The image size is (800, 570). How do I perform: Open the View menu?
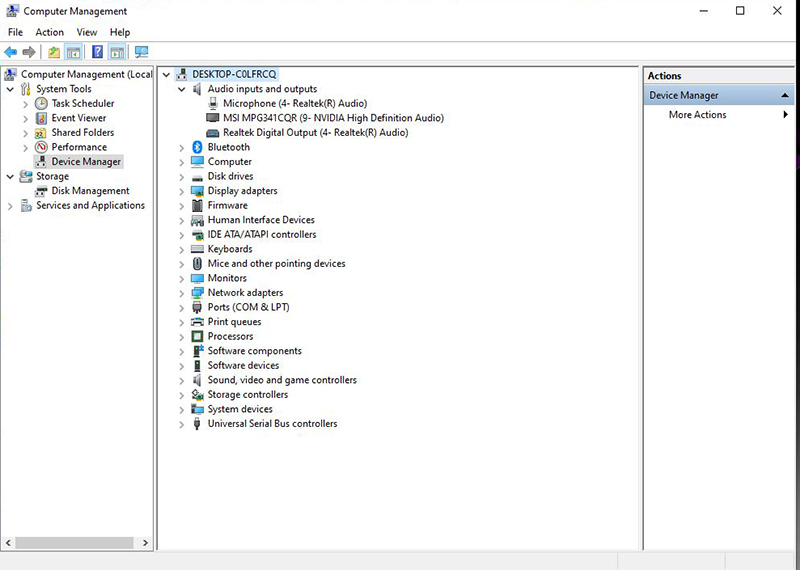pyautogui.click(x=87, y=32)
